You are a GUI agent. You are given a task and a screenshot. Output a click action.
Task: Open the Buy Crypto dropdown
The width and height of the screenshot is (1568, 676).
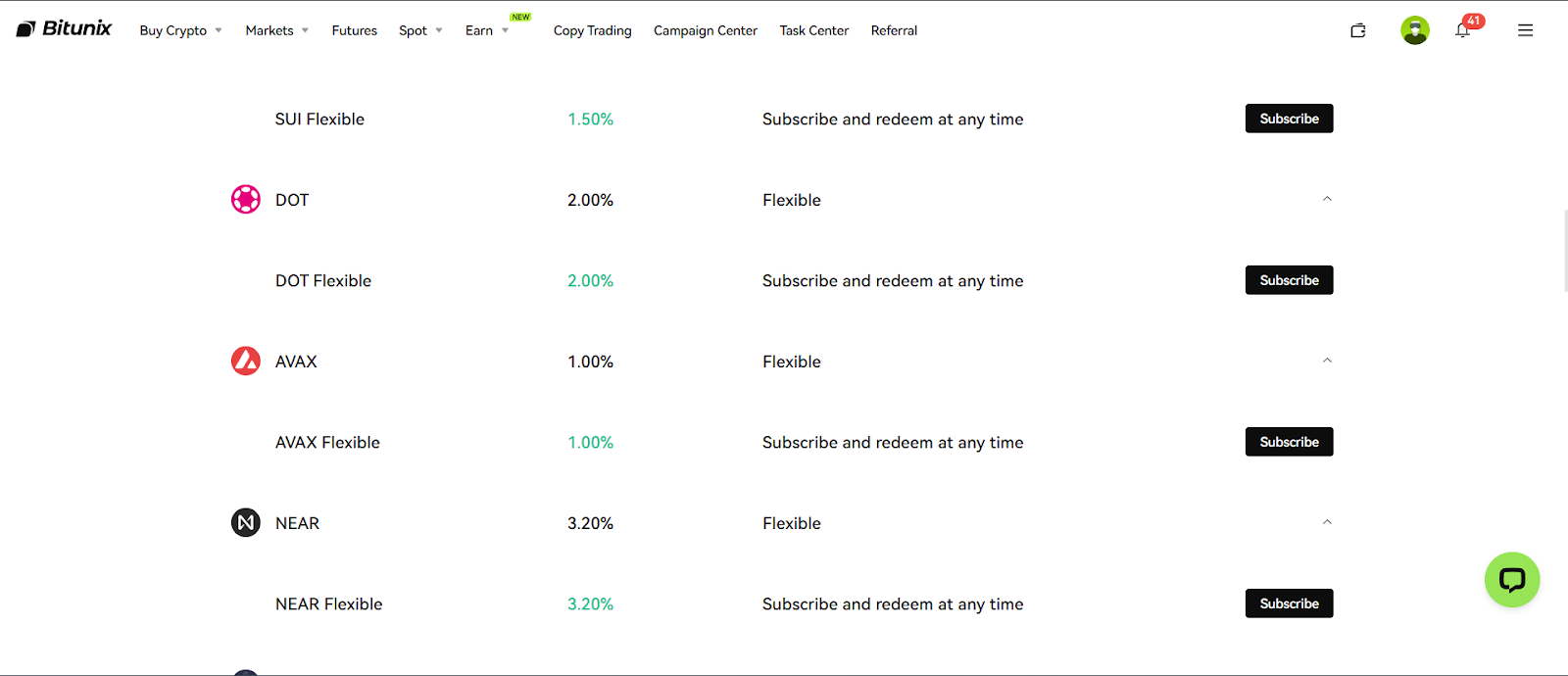click(181, 30)
